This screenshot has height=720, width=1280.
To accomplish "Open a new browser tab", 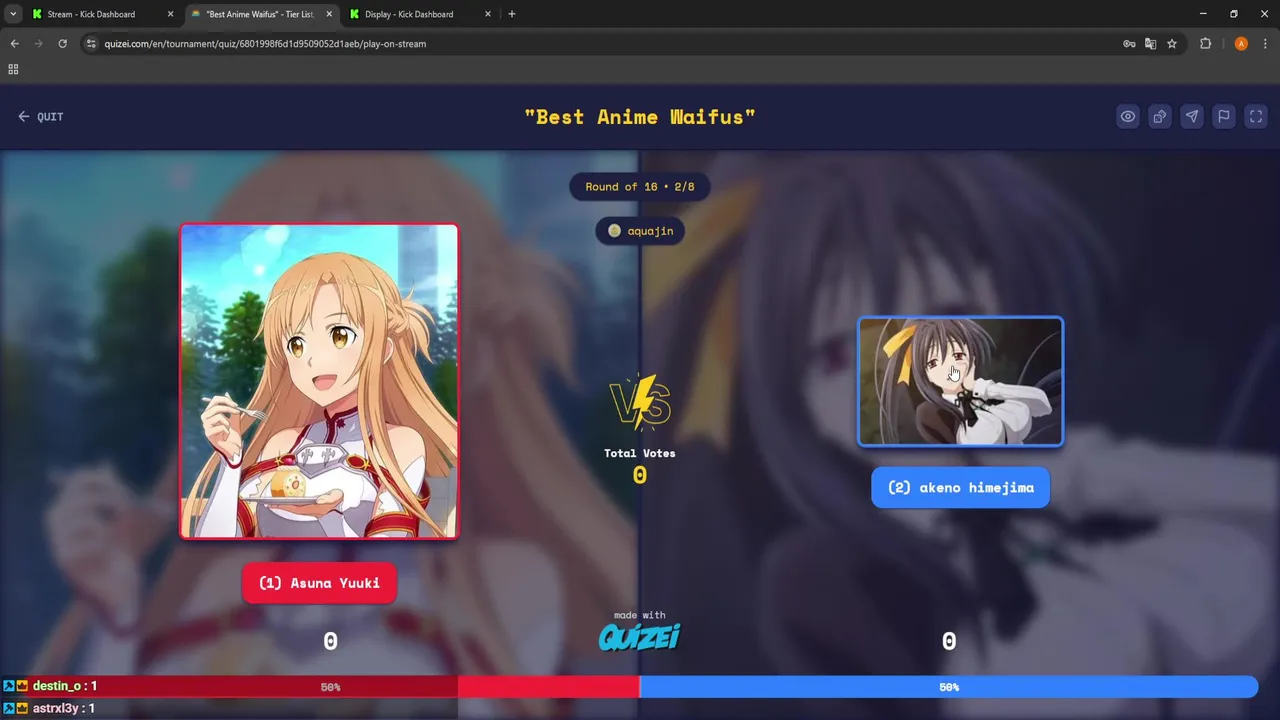I will 512,14.
